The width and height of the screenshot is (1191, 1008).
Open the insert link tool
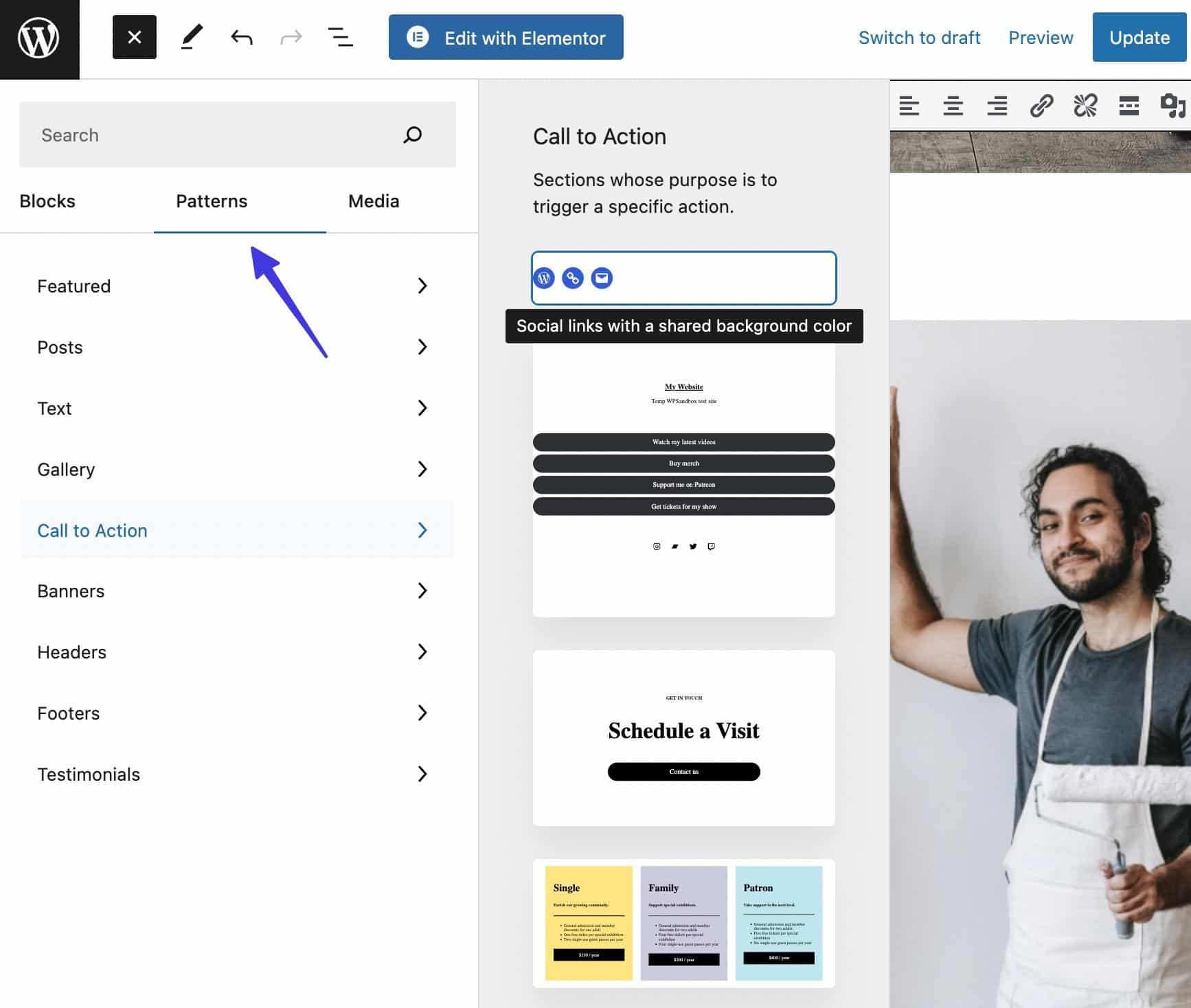pos(1040,106)
